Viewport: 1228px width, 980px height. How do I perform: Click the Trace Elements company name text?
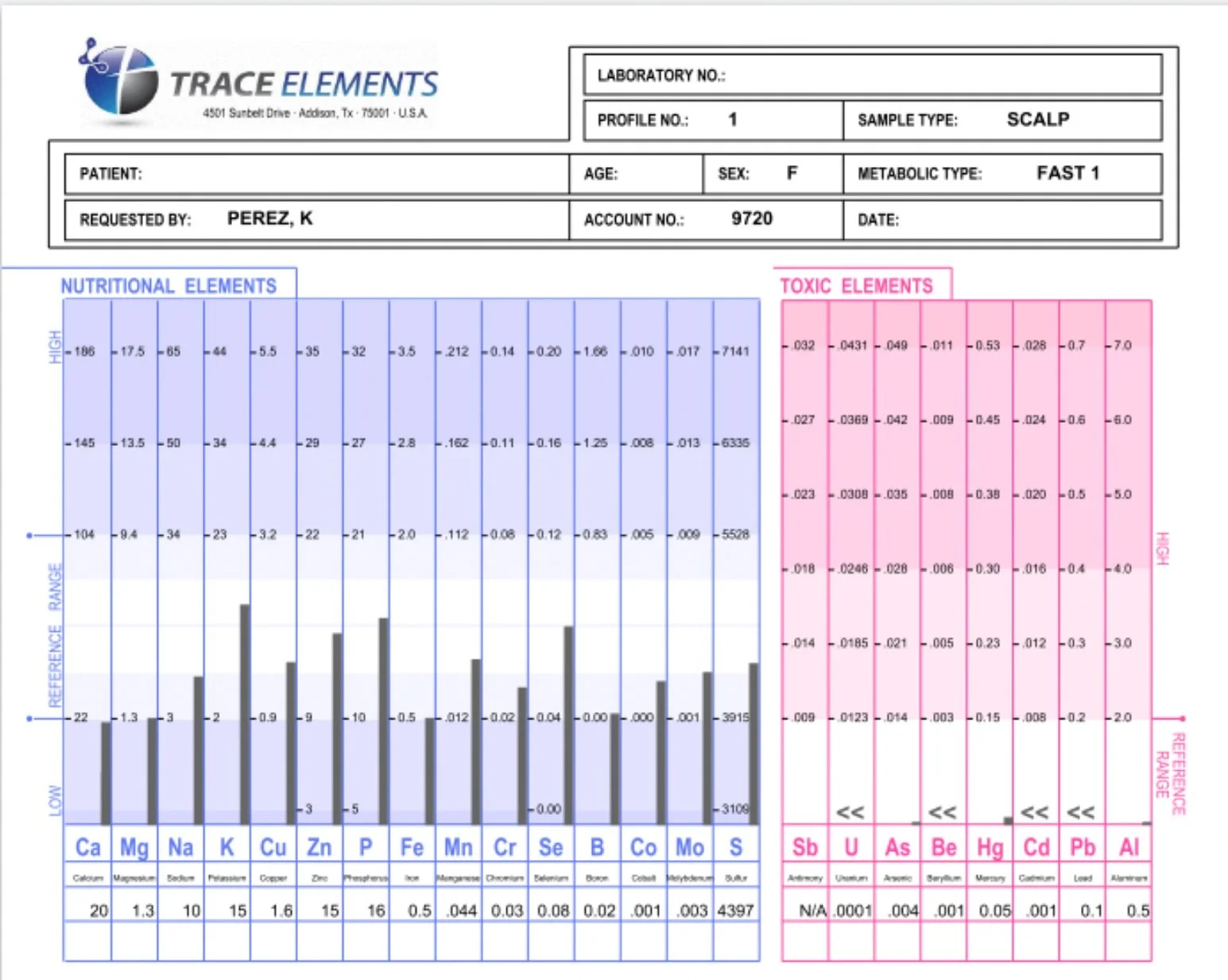coord(304,84)
